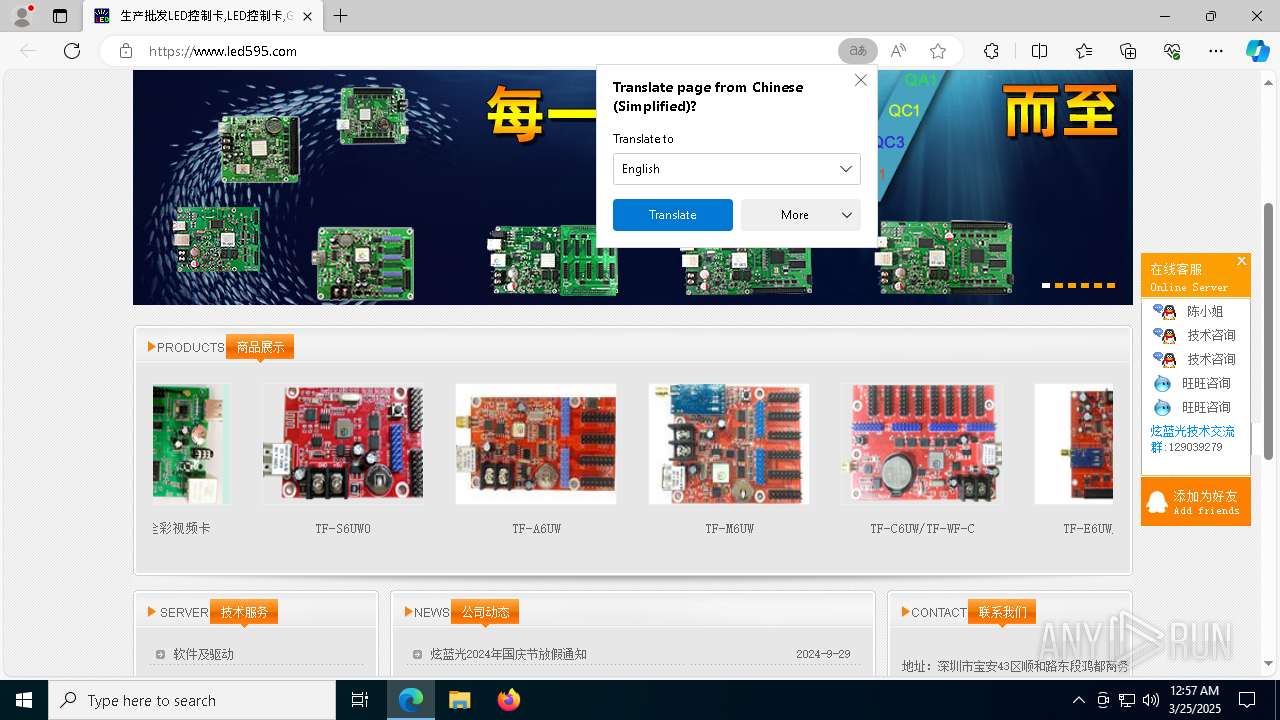Expand the More options dropdown
The height and width of the screenshot is (720, 1280).
pyautogui.click(x=800, y=215)
